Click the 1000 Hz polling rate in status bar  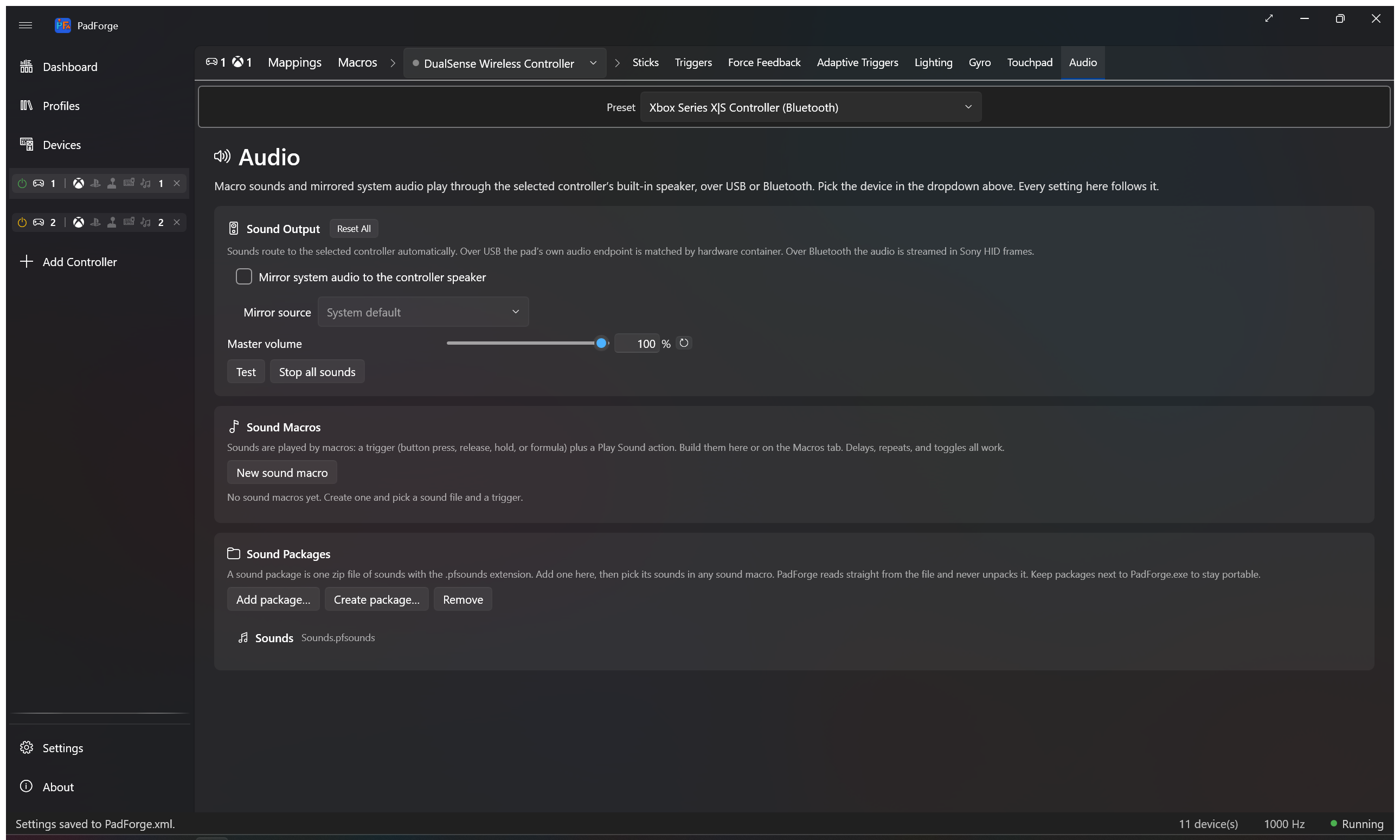[x=1285, y=824]
